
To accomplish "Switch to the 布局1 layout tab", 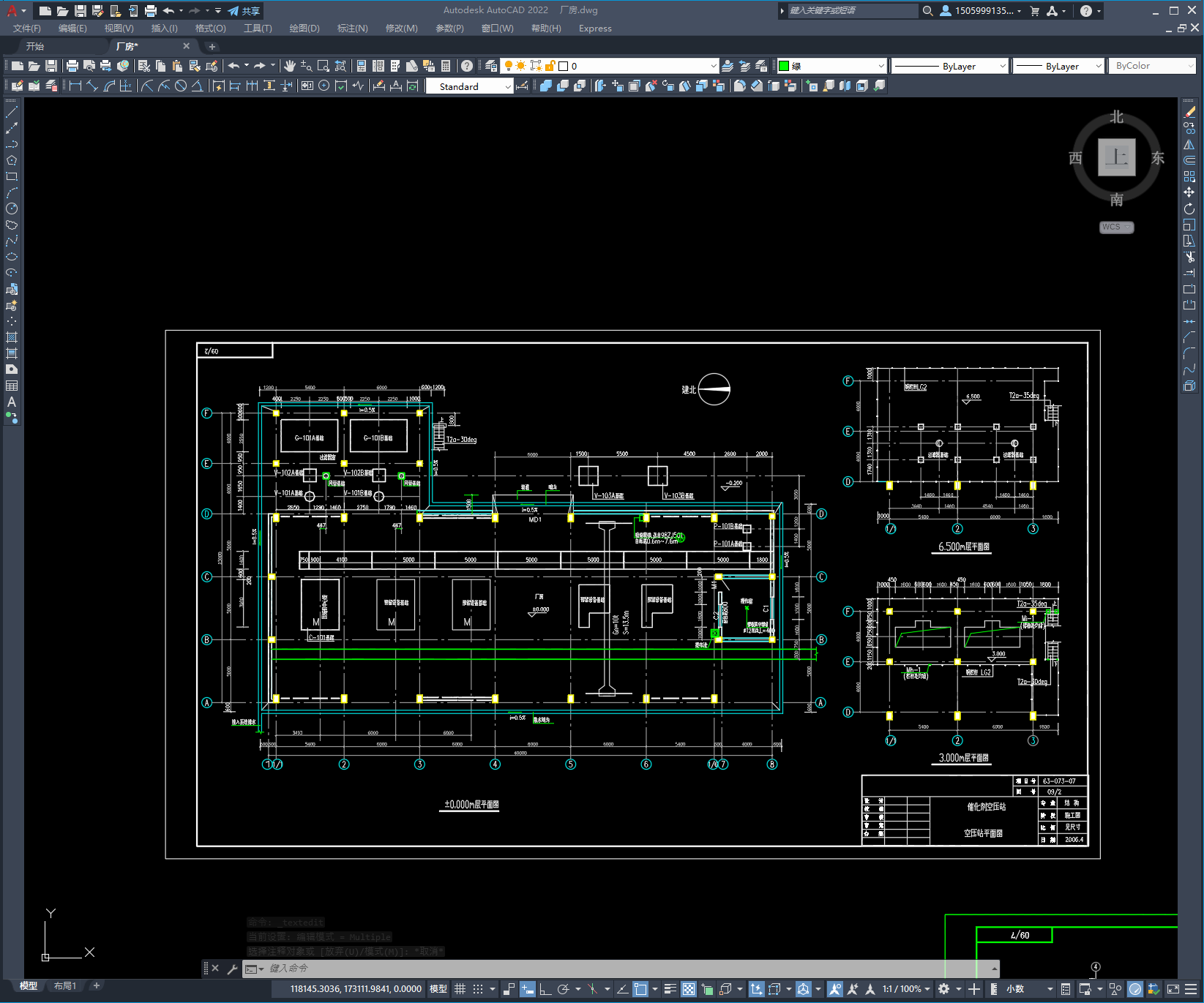I will 64,985.
